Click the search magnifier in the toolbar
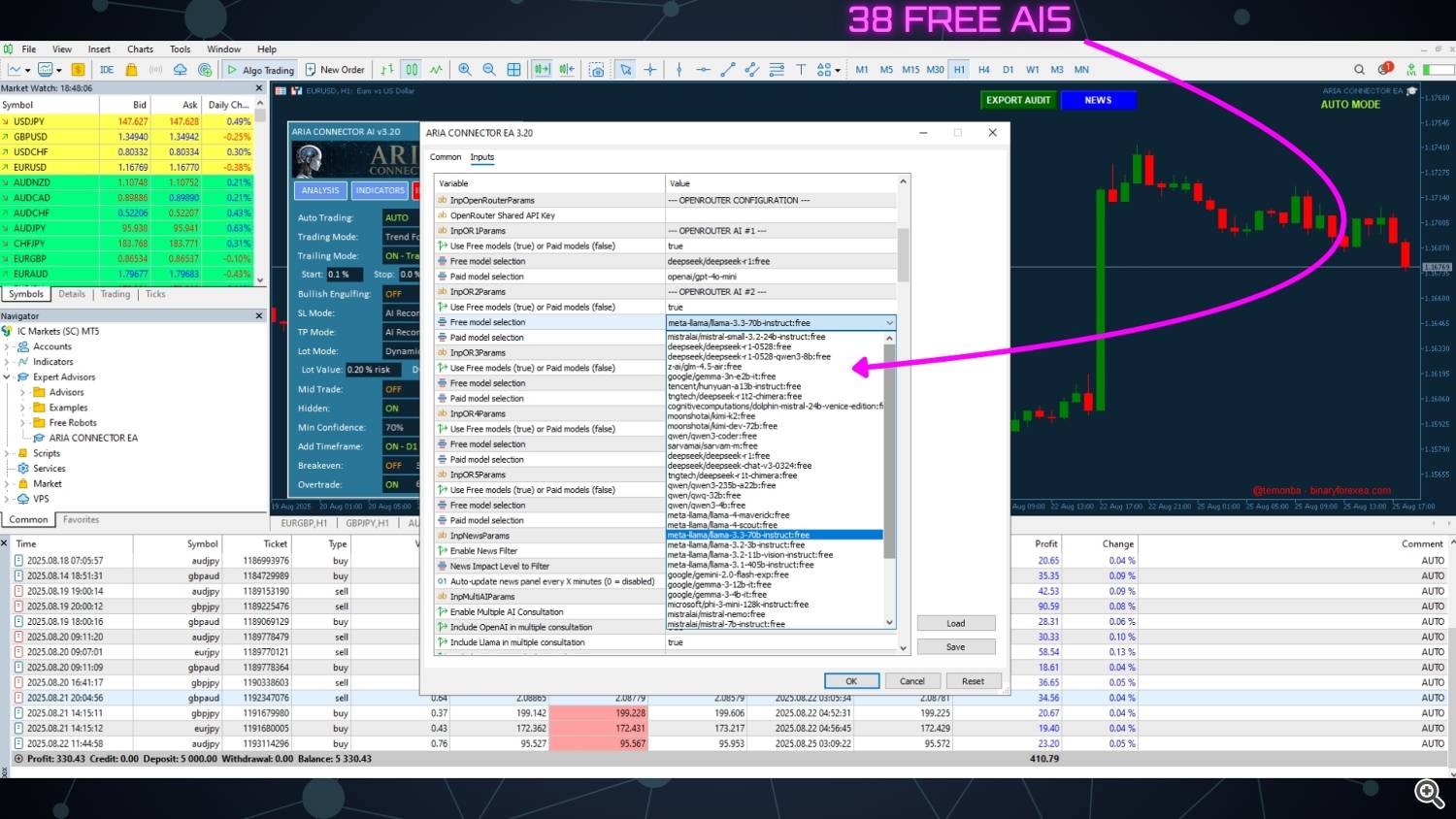1456x819 pixels. click(1359, 70)
